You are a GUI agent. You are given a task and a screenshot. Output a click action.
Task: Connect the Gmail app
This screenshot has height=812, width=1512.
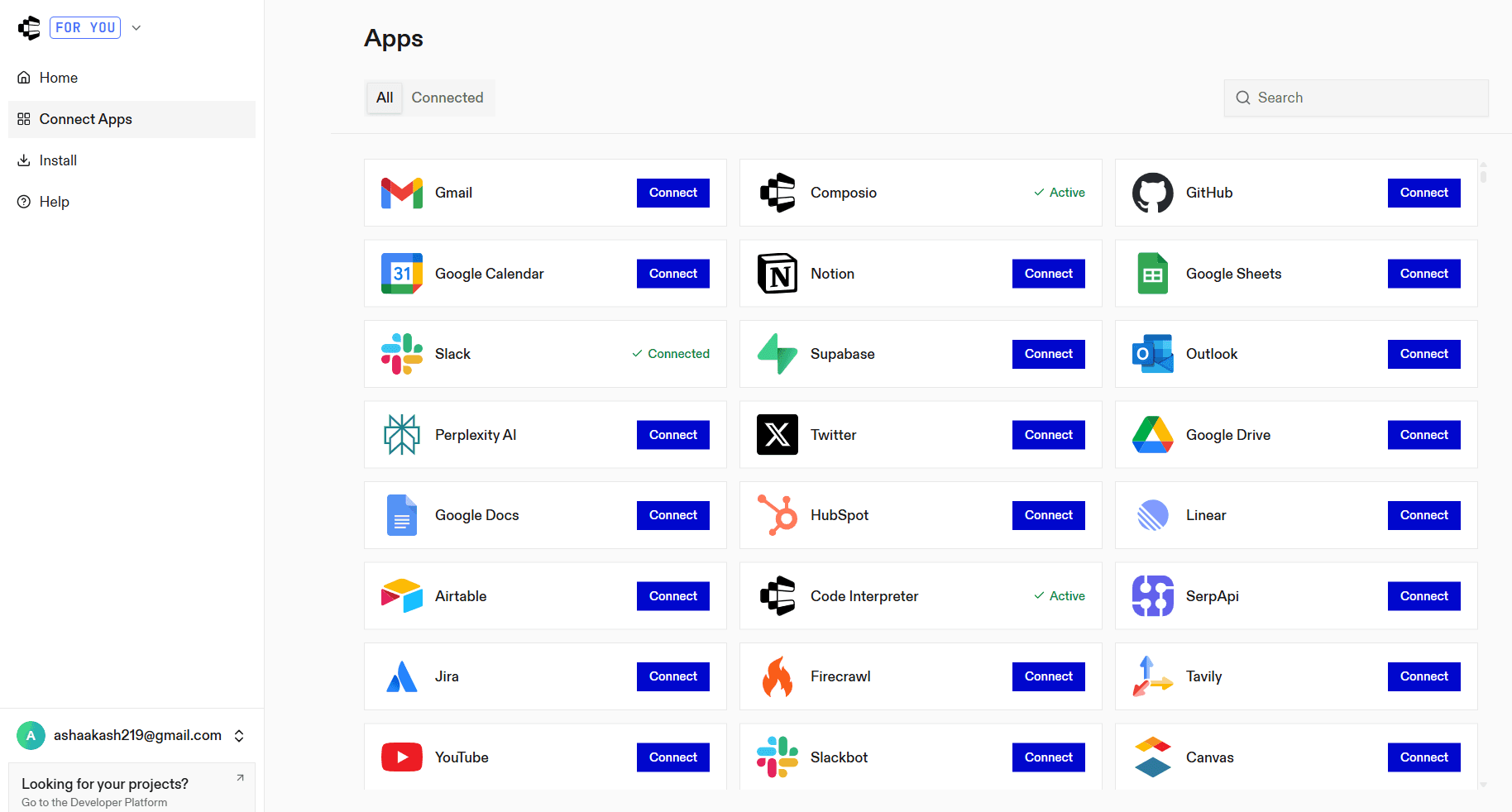pyautogui.click(x=673, y=193)
